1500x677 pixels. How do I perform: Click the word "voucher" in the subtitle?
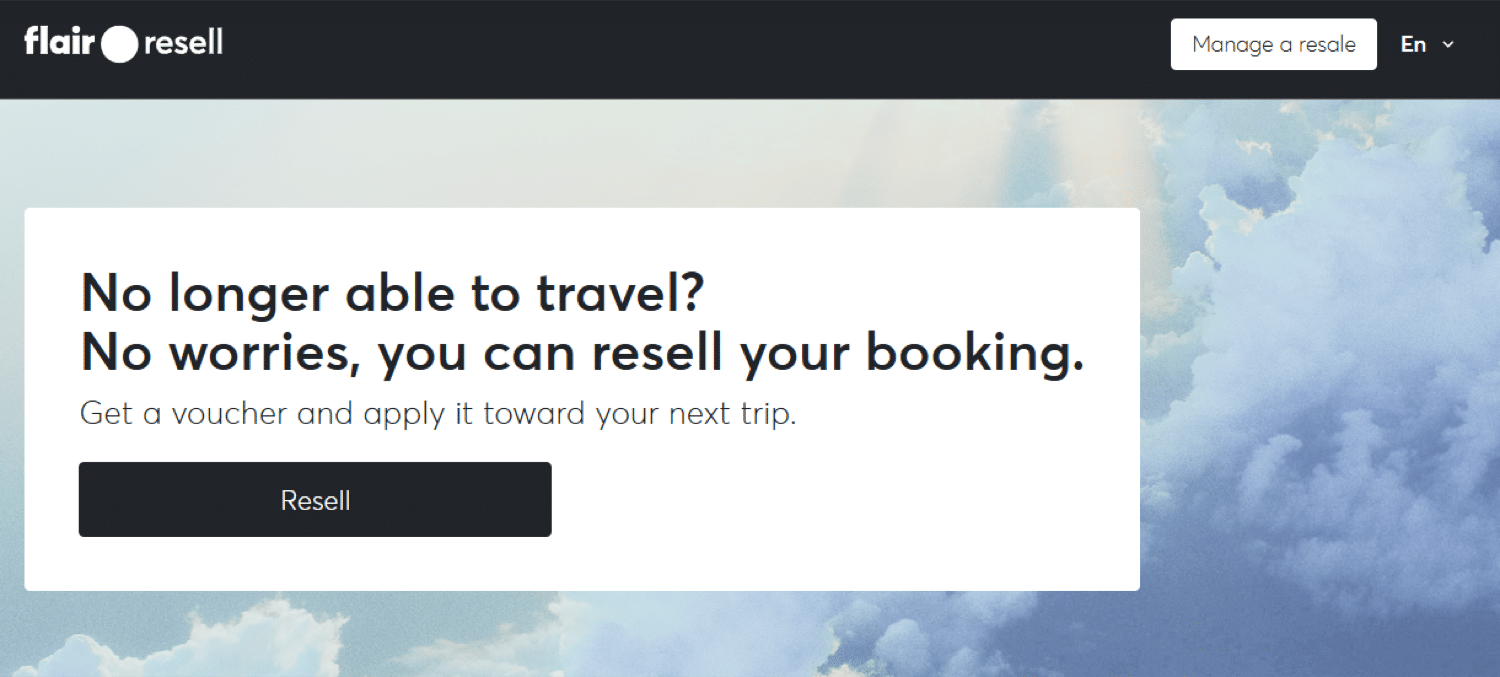click(x=229, y=414)
